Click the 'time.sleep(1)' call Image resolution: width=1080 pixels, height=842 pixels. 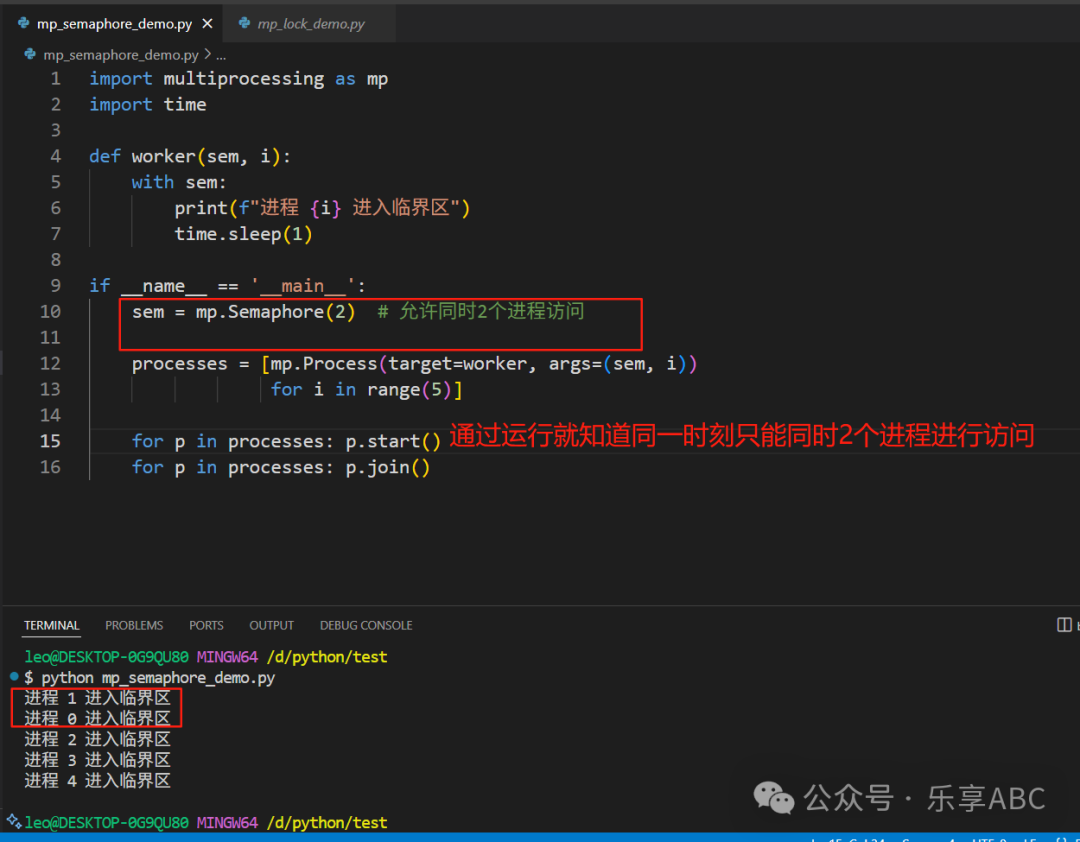click(x=243, y=234)
